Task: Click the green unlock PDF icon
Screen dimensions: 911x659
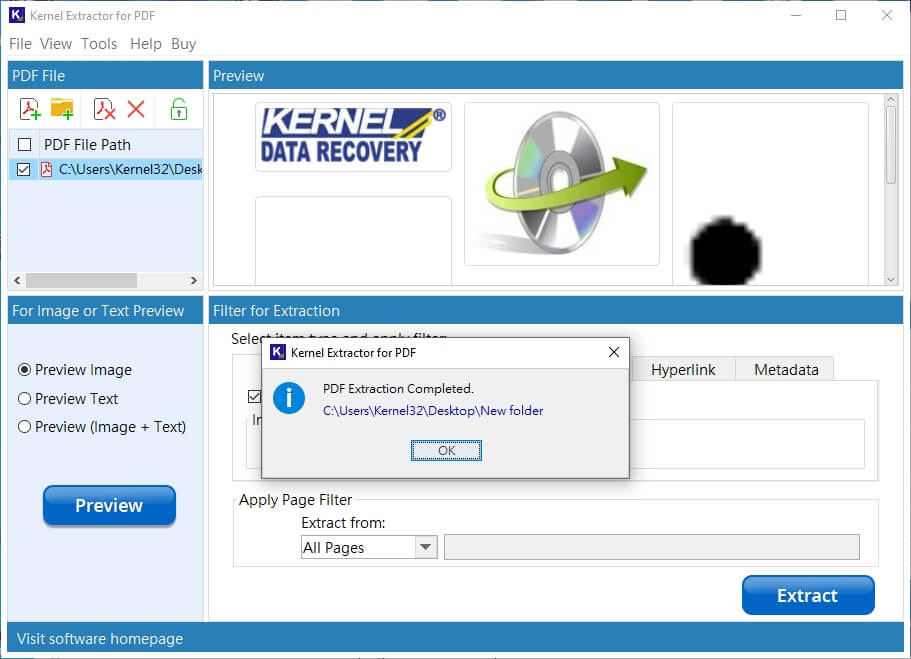Action: tap(178, 109)
